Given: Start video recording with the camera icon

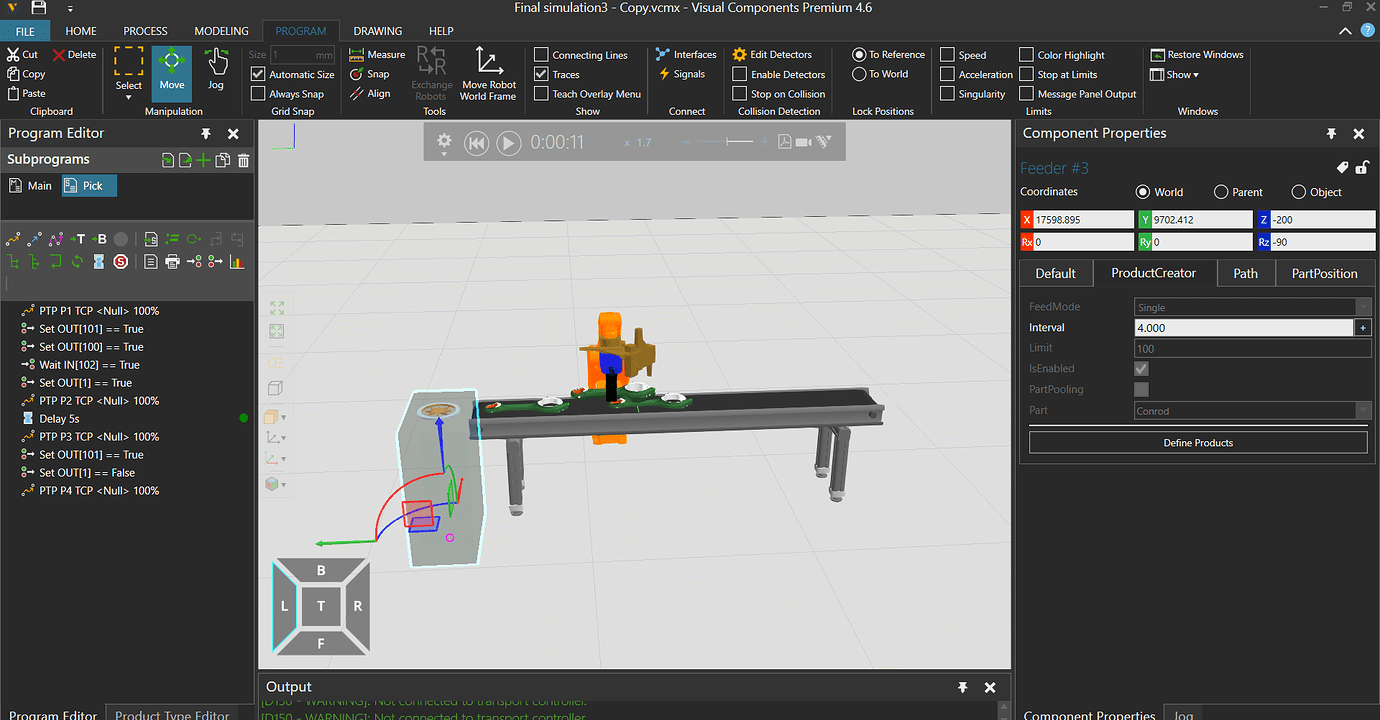Looking at the screenshot, I should tap(804, 143).
